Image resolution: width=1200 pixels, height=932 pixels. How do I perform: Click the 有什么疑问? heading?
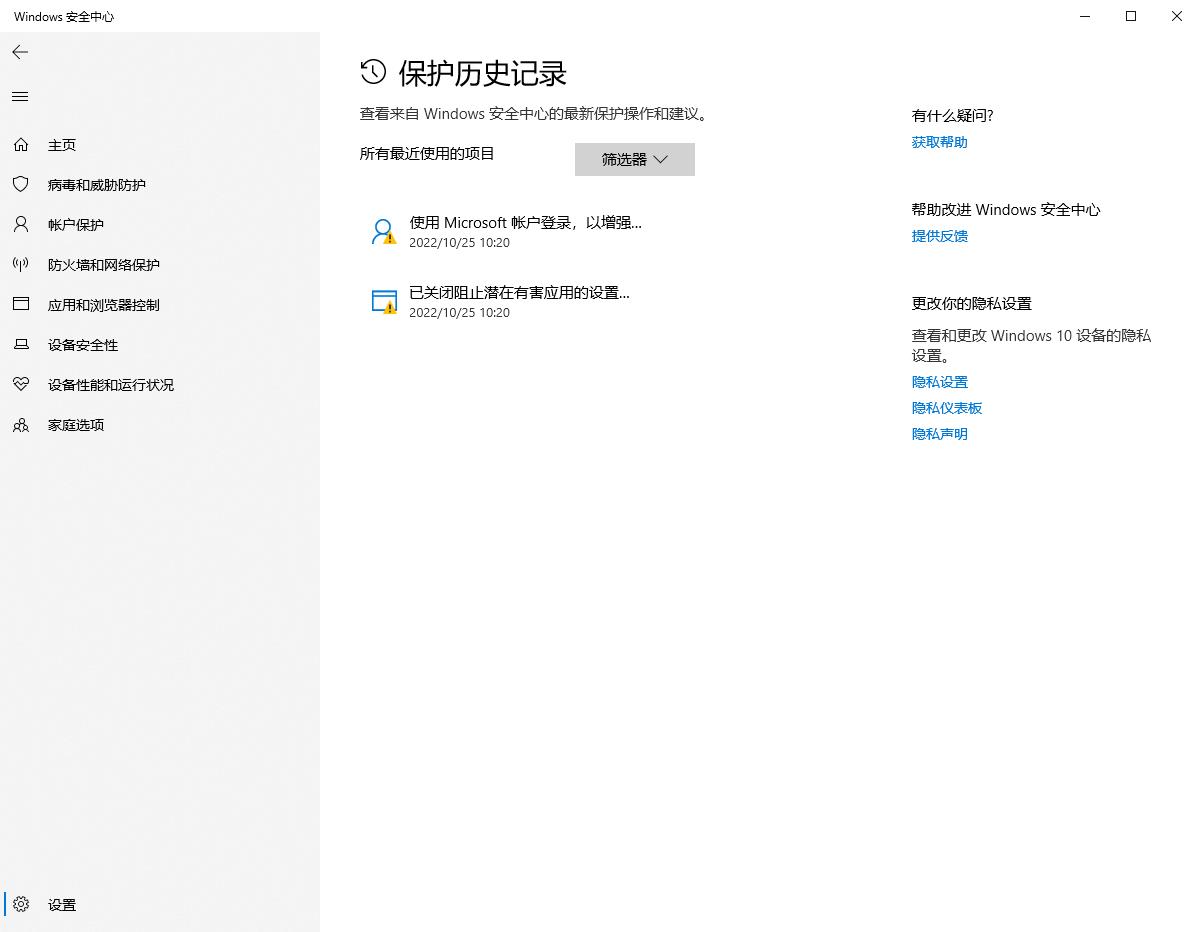[x=953, y=116]
